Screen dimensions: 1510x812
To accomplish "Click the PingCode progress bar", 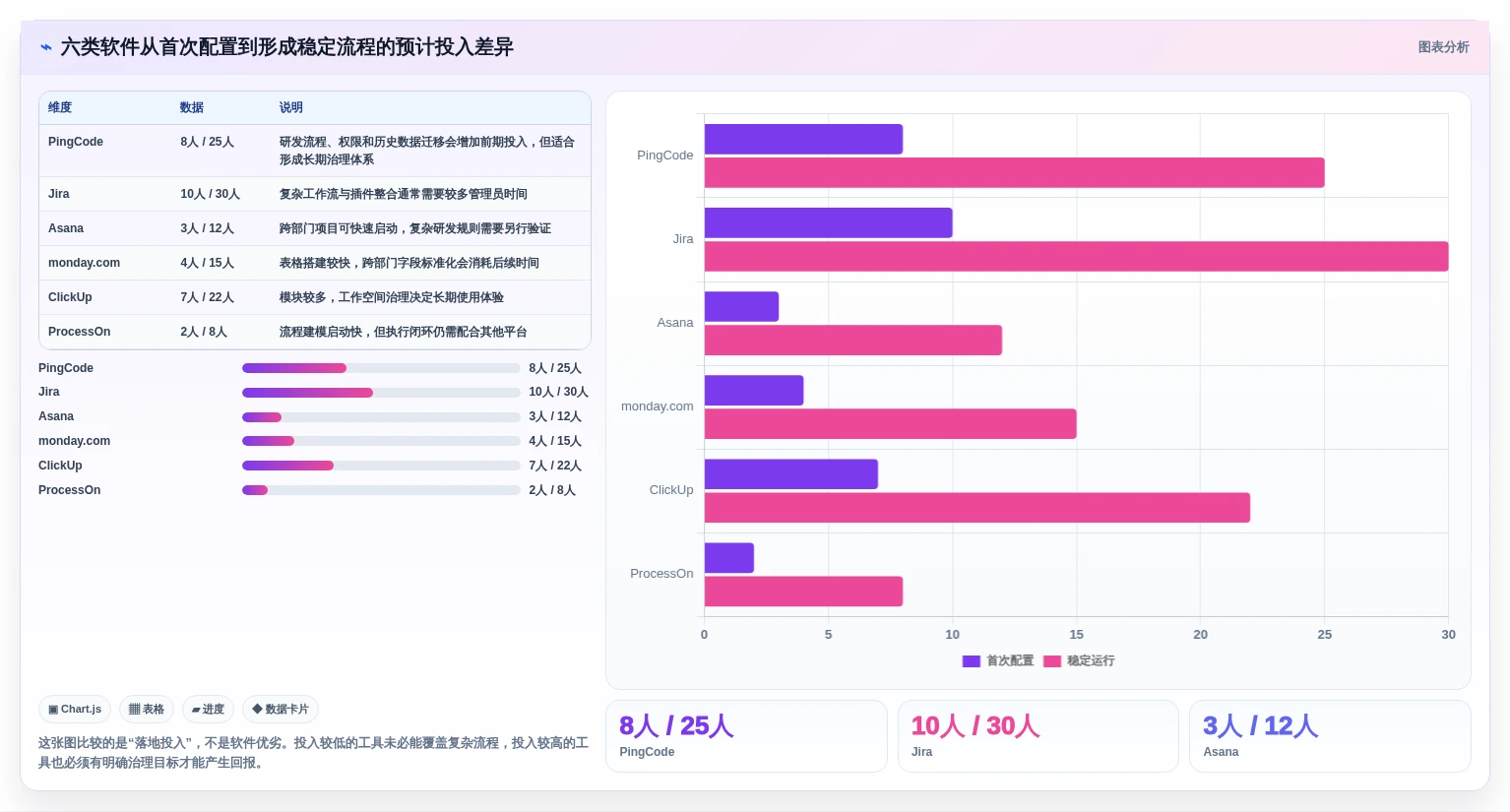I will [381, 368].
